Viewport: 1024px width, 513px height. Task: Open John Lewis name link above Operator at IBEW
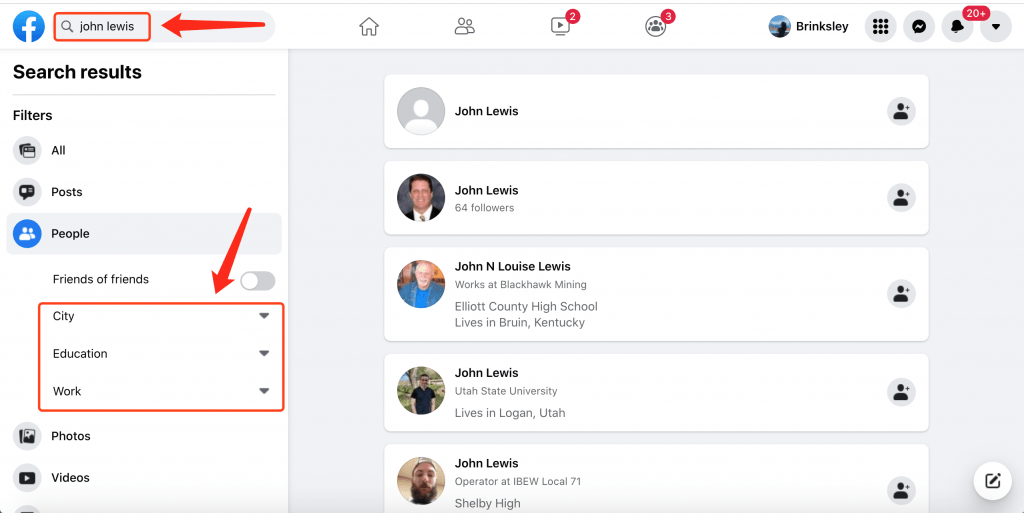click(x=487, y=463)
